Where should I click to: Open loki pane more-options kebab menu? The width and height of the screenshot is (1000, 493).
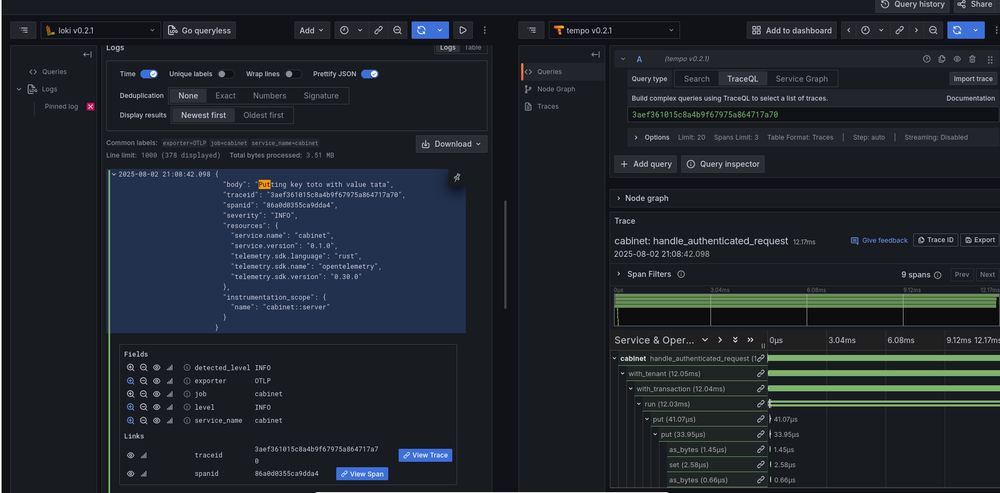pos(485,30)
